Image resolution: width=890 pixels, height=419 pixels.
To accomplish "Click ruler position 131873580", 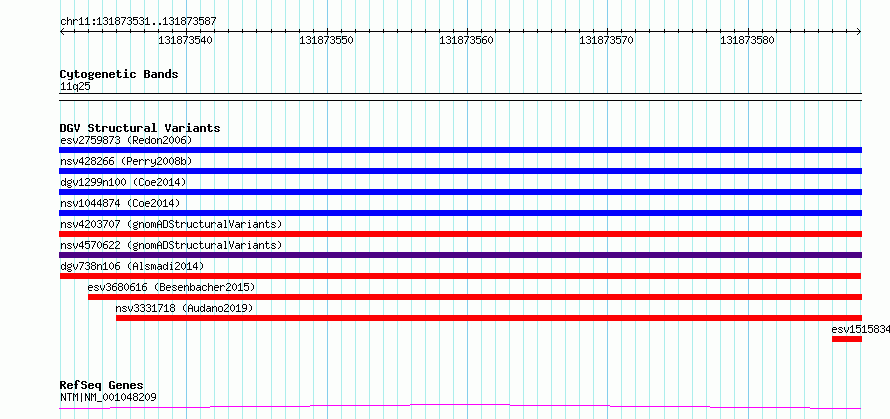I will tap(747, 40).
